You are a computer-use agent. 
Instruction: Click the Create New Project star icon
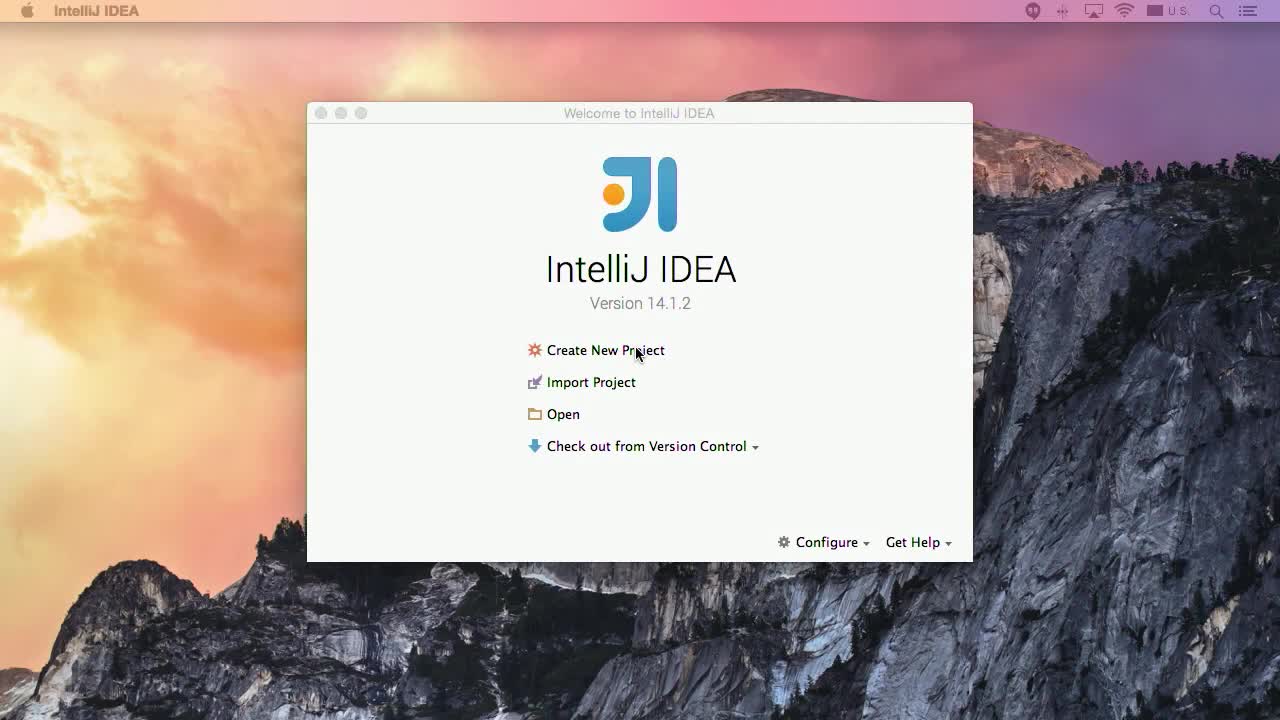(x=535, y=350)
